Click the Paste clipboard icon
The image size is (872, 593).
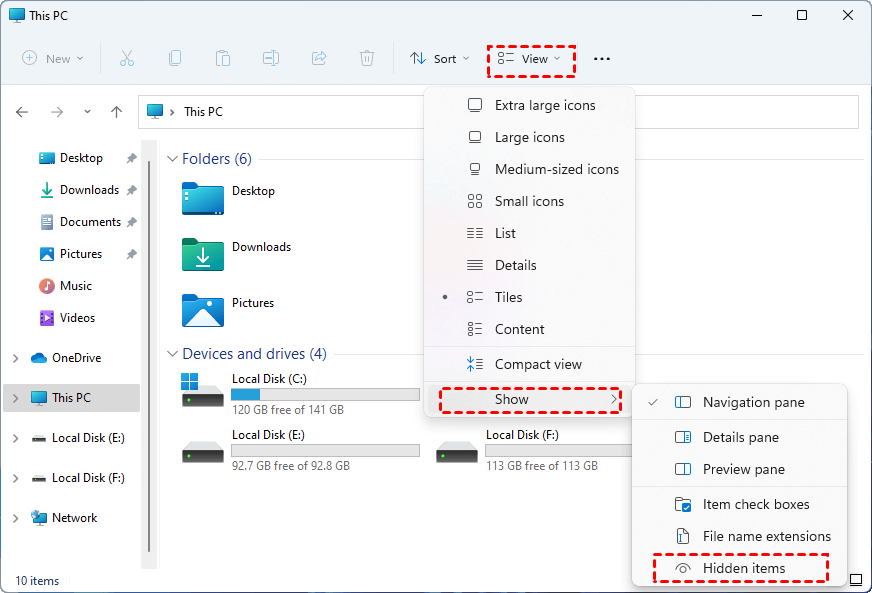click(x=222, y=58)
